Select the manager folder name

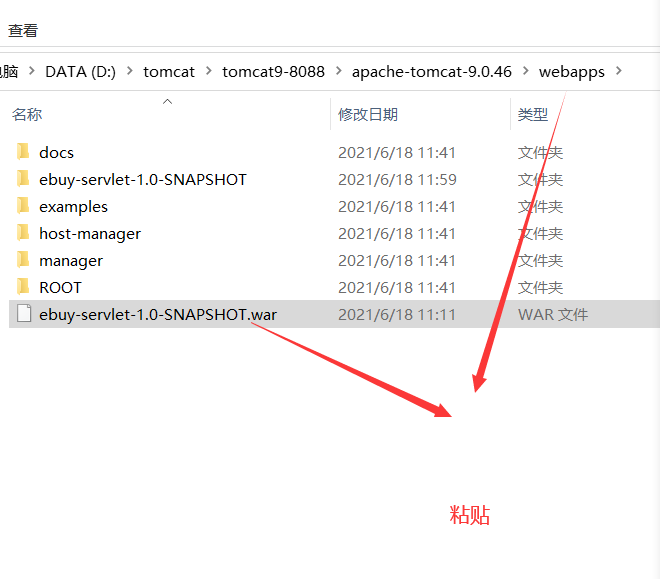coord(71,261)
